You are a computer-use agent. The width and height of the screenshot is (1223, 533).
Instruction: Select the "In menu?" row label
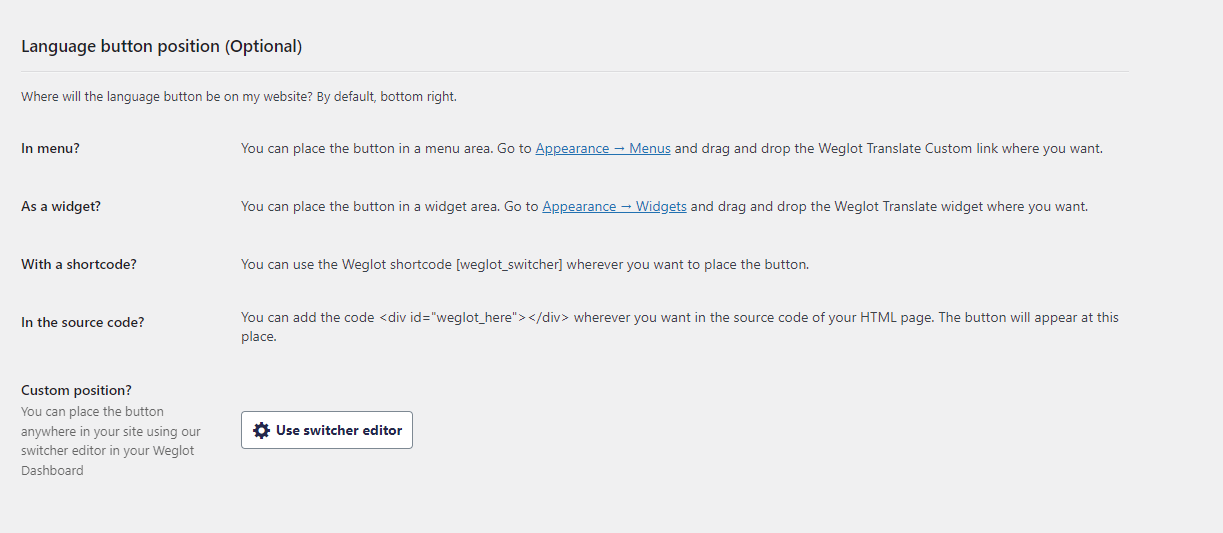(50, 148)
